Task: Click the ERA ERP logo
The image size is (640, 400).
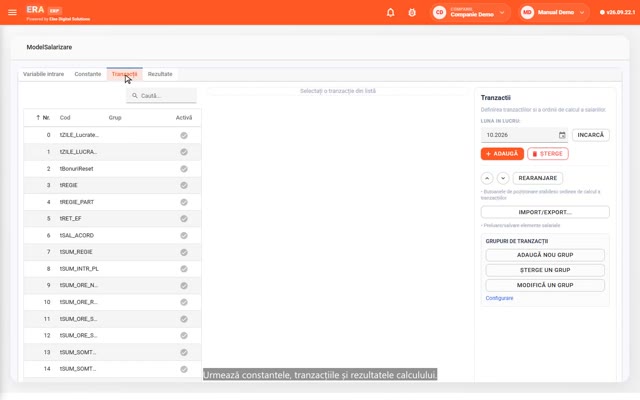Action: [44, 10]
